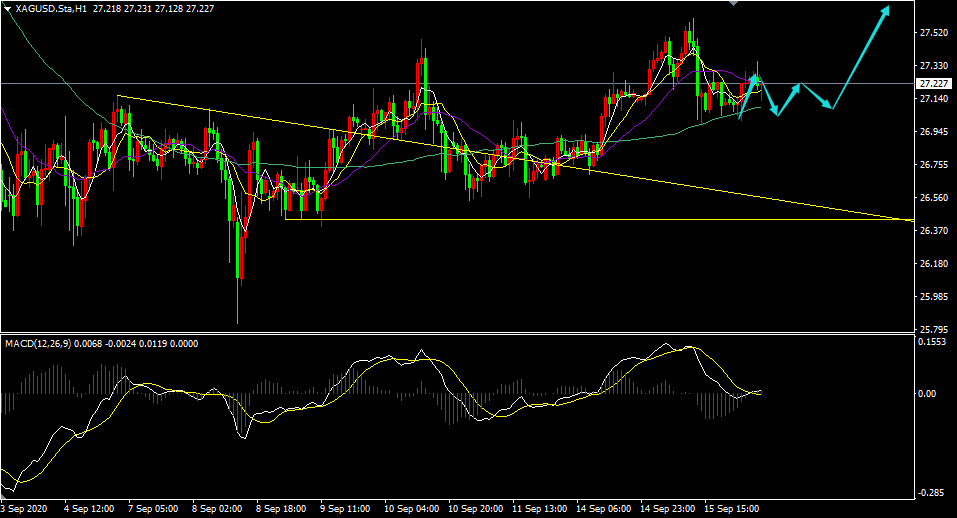Viewport: 957px width, 518px height.
Task: Click the MACD(12,26,9) indicator label
Action: (x=38, y=344)
